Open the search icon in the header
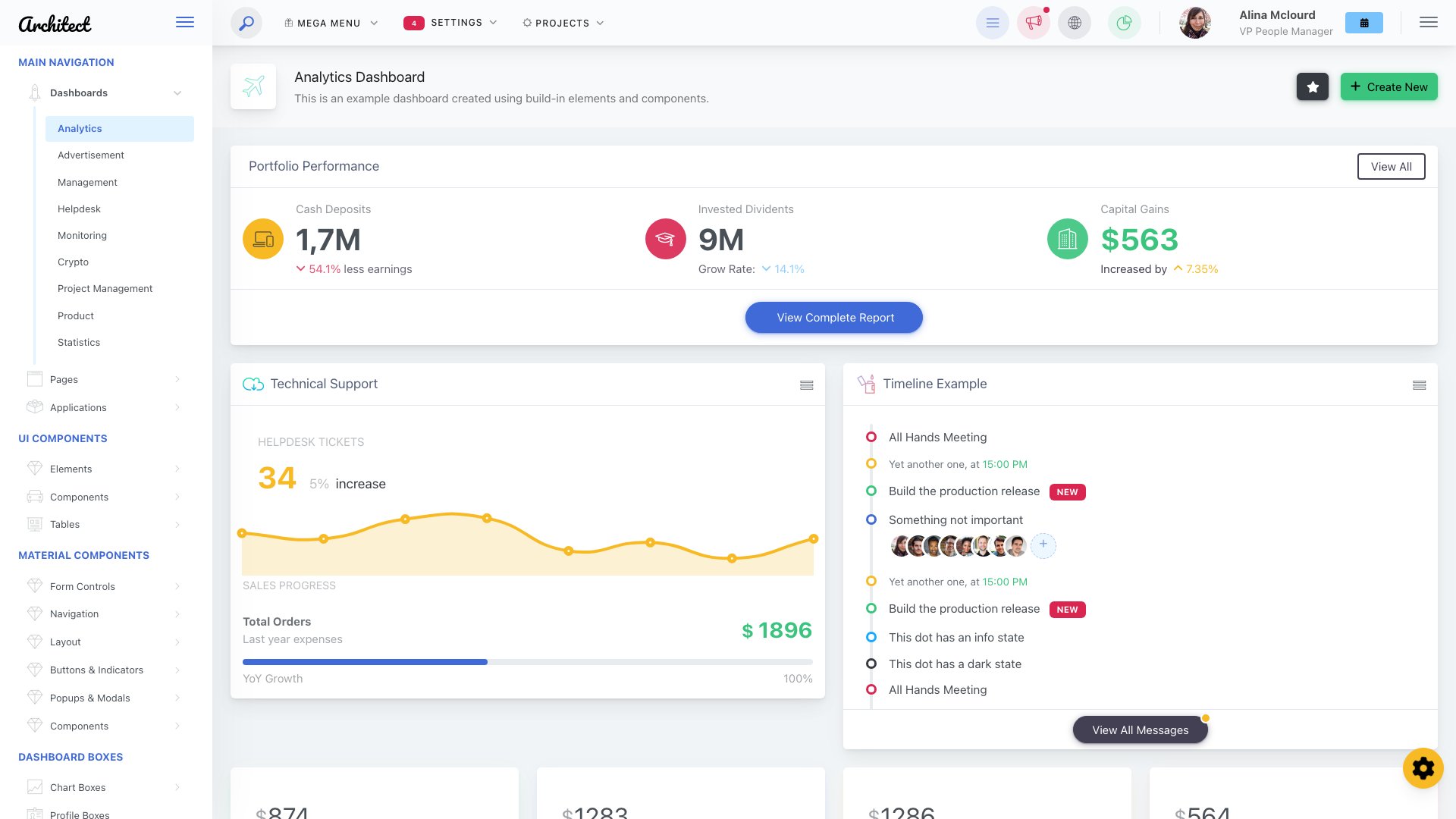The width and height of the screenshot is (1456, 819). point(244,23)
